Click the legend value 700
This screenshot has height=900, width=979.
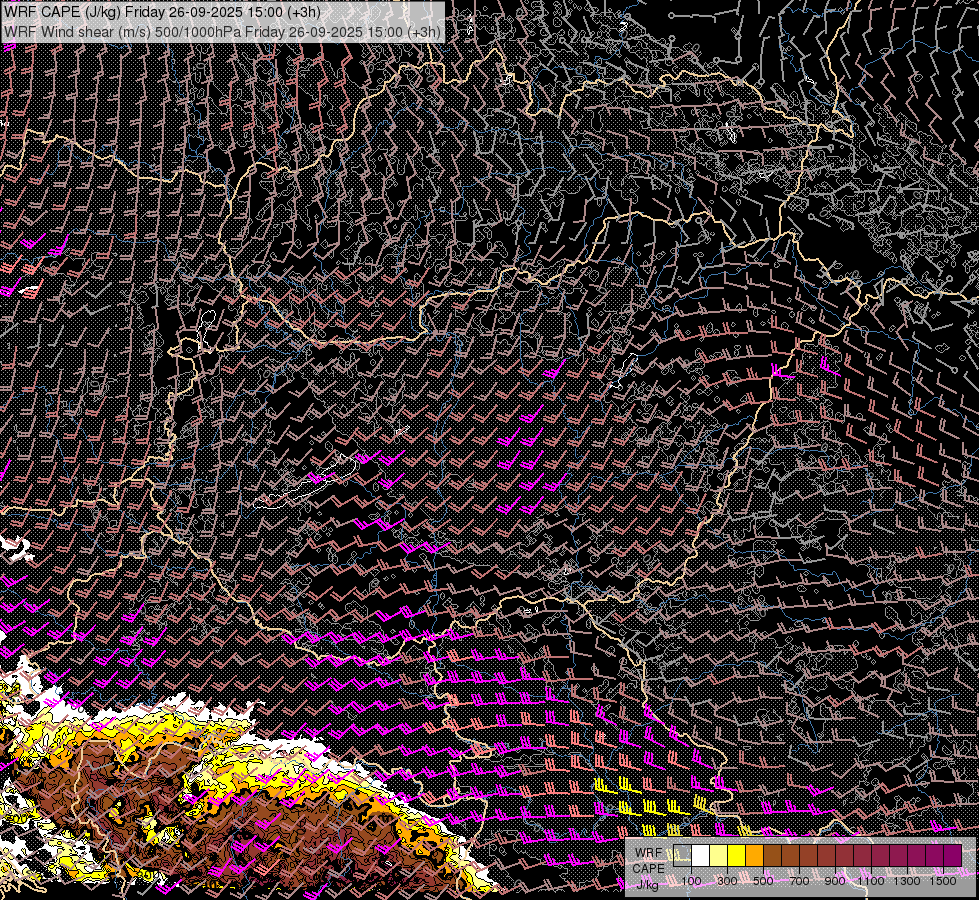point(799,881)
